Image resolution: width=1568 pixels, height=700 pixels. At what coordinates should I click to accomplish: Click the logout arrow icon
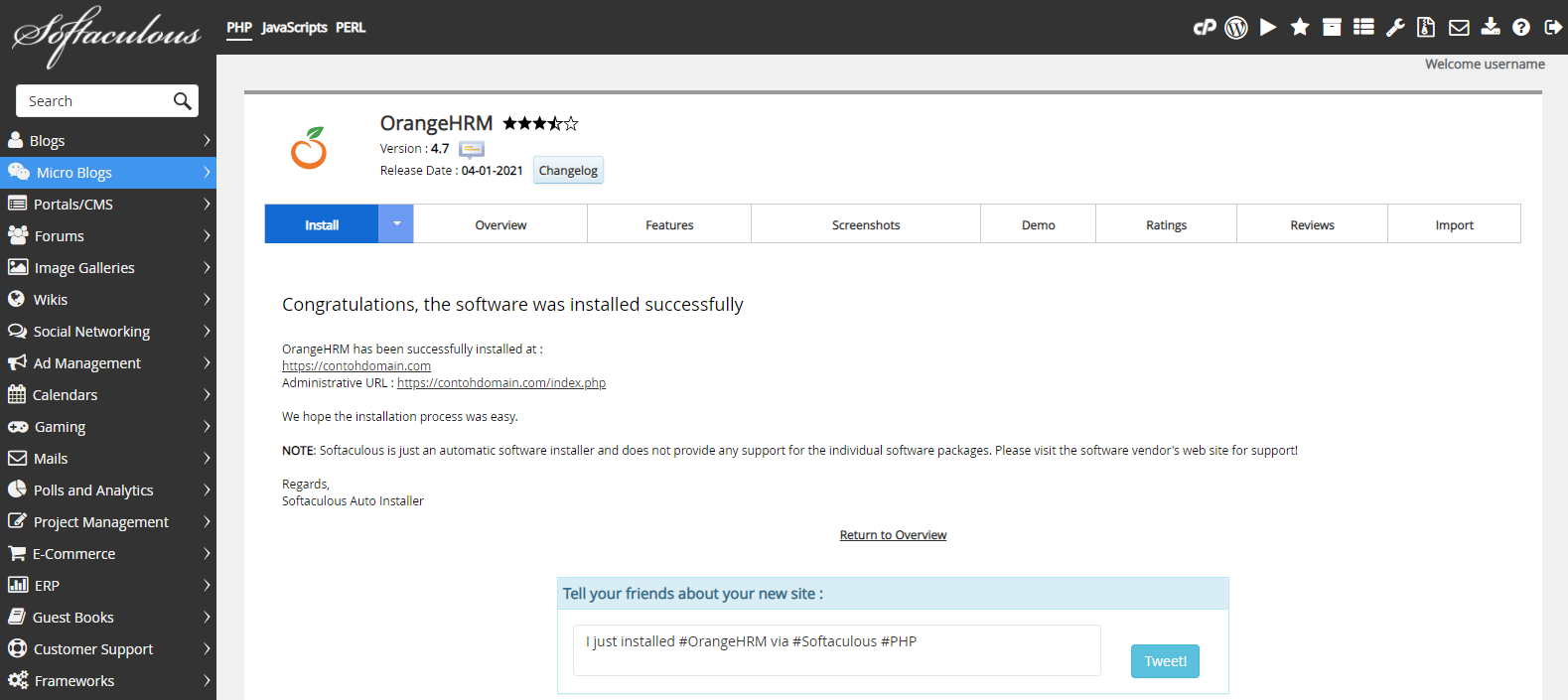1553,28
